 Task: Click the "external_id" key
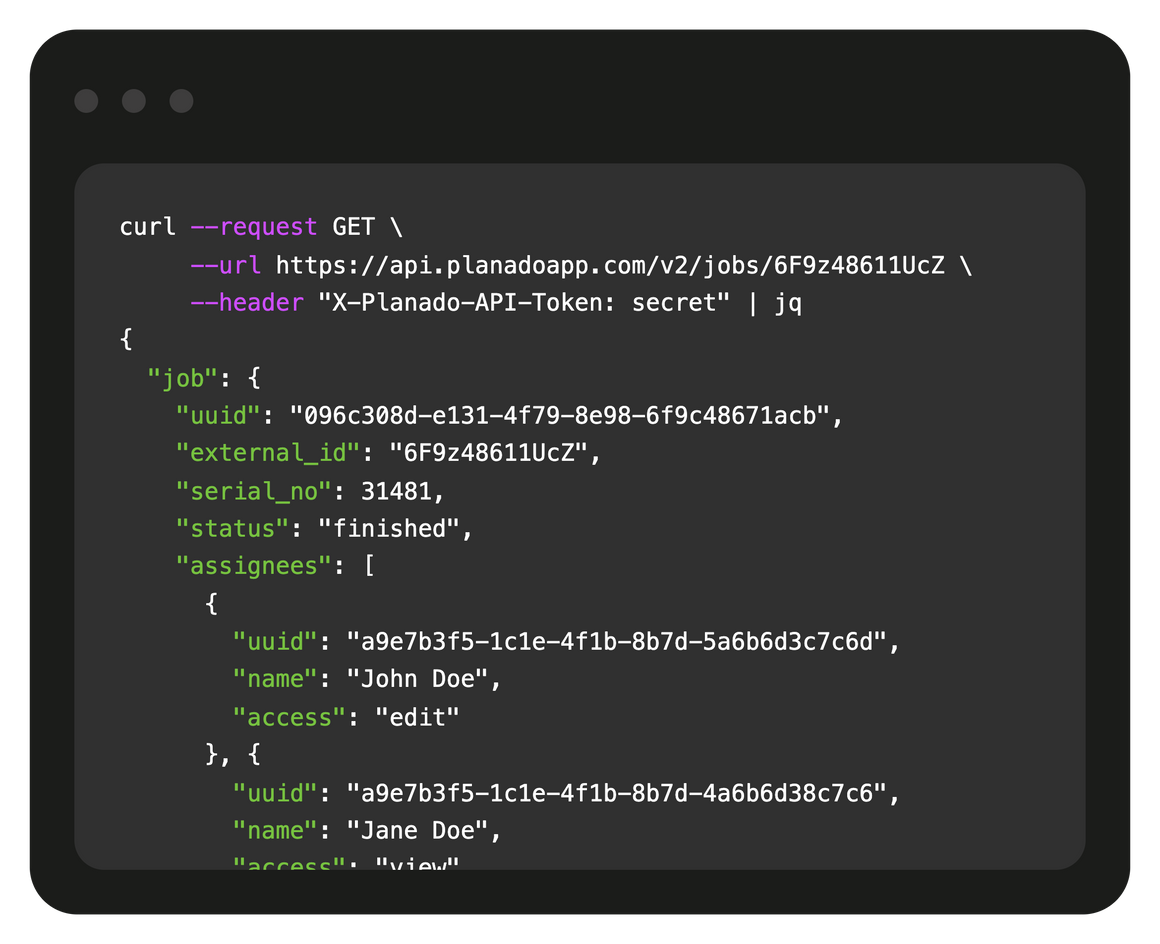tap(268, 454)
